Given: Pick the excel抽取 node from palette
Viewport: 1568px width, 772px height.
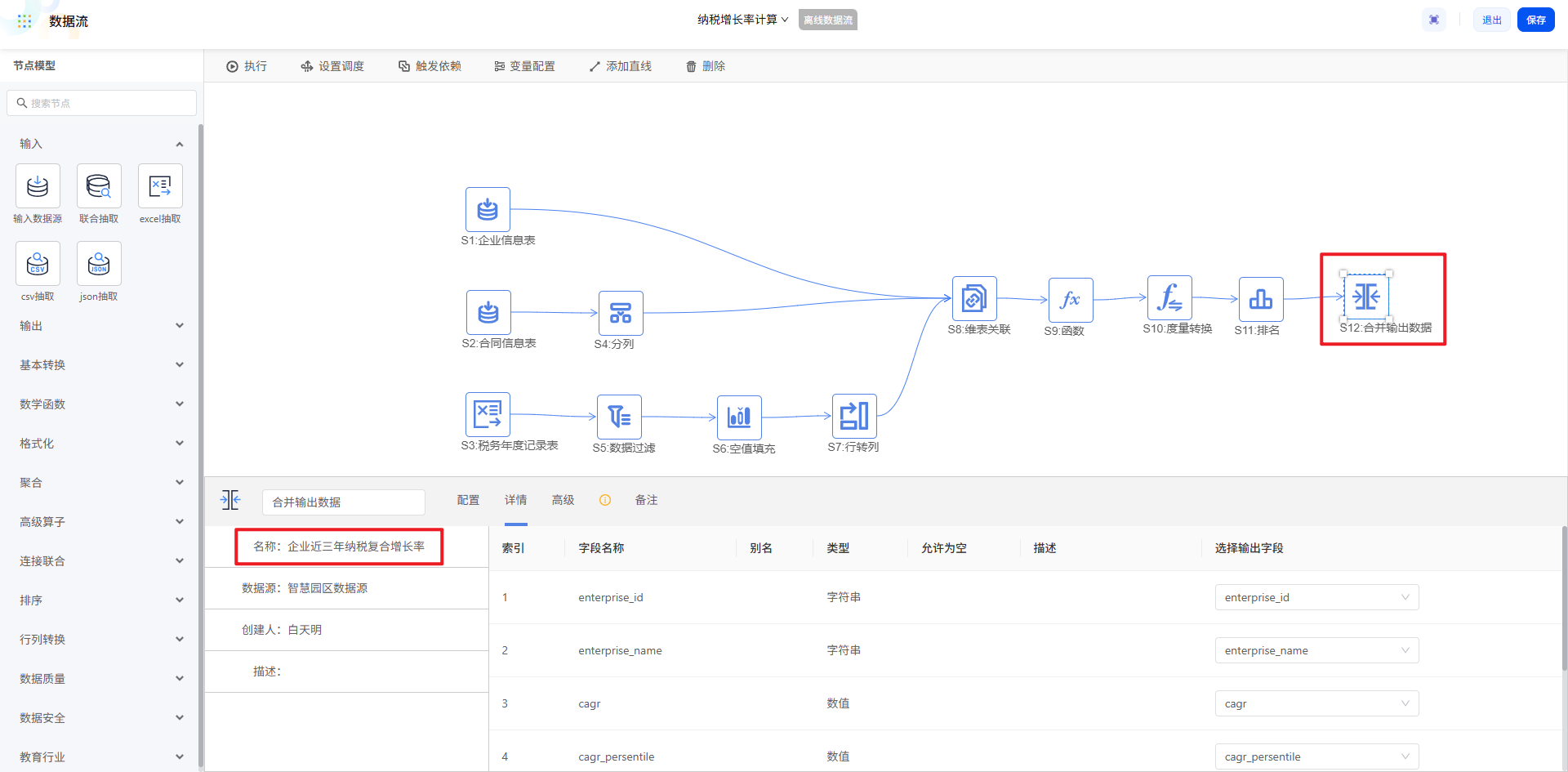Looking at the screenshot, I should (160, 186).
